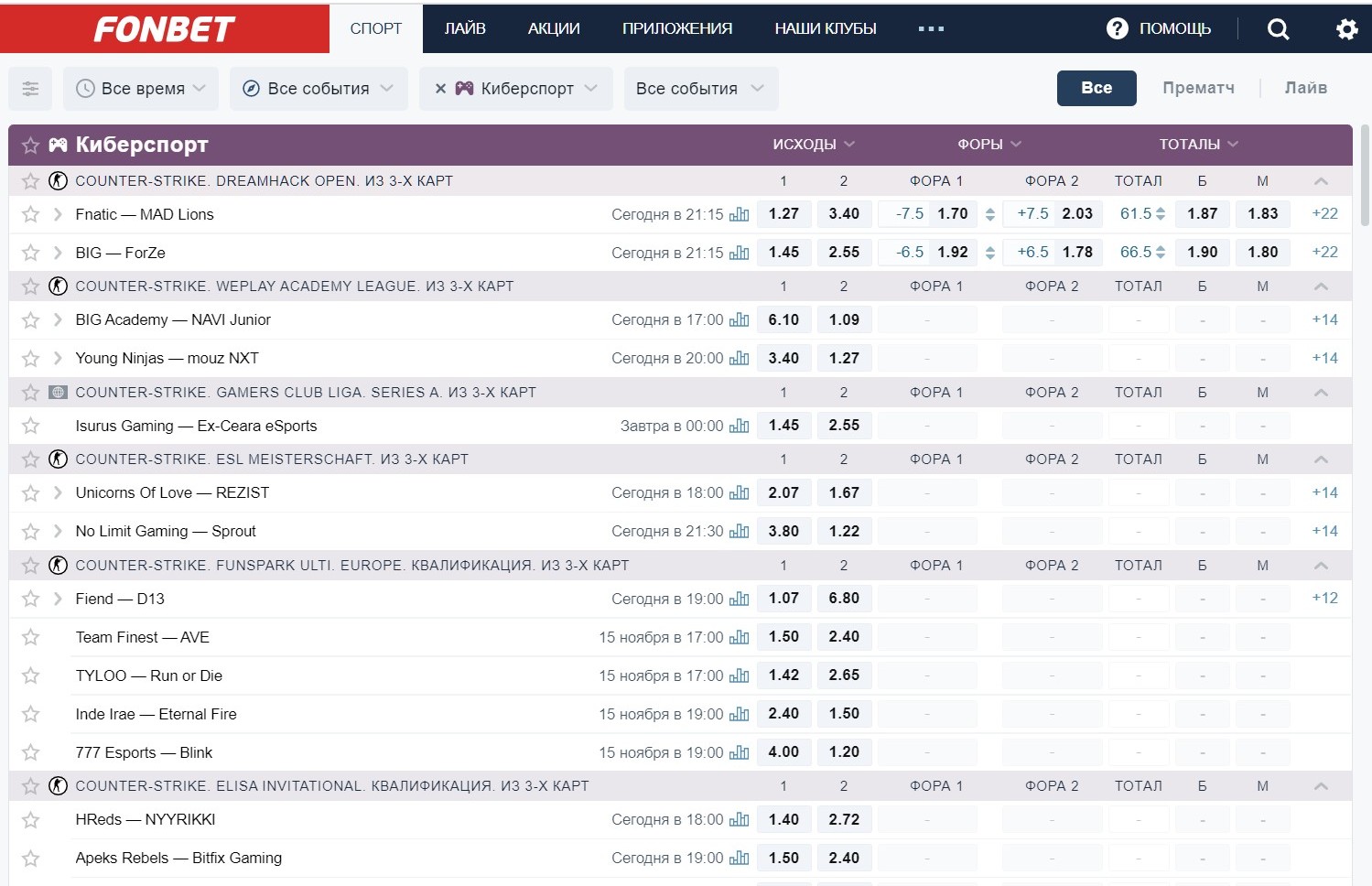The image size is (1372, 886).
Task: Star the TYLOO — Run or Die match
Action: [x=30, y=675]
